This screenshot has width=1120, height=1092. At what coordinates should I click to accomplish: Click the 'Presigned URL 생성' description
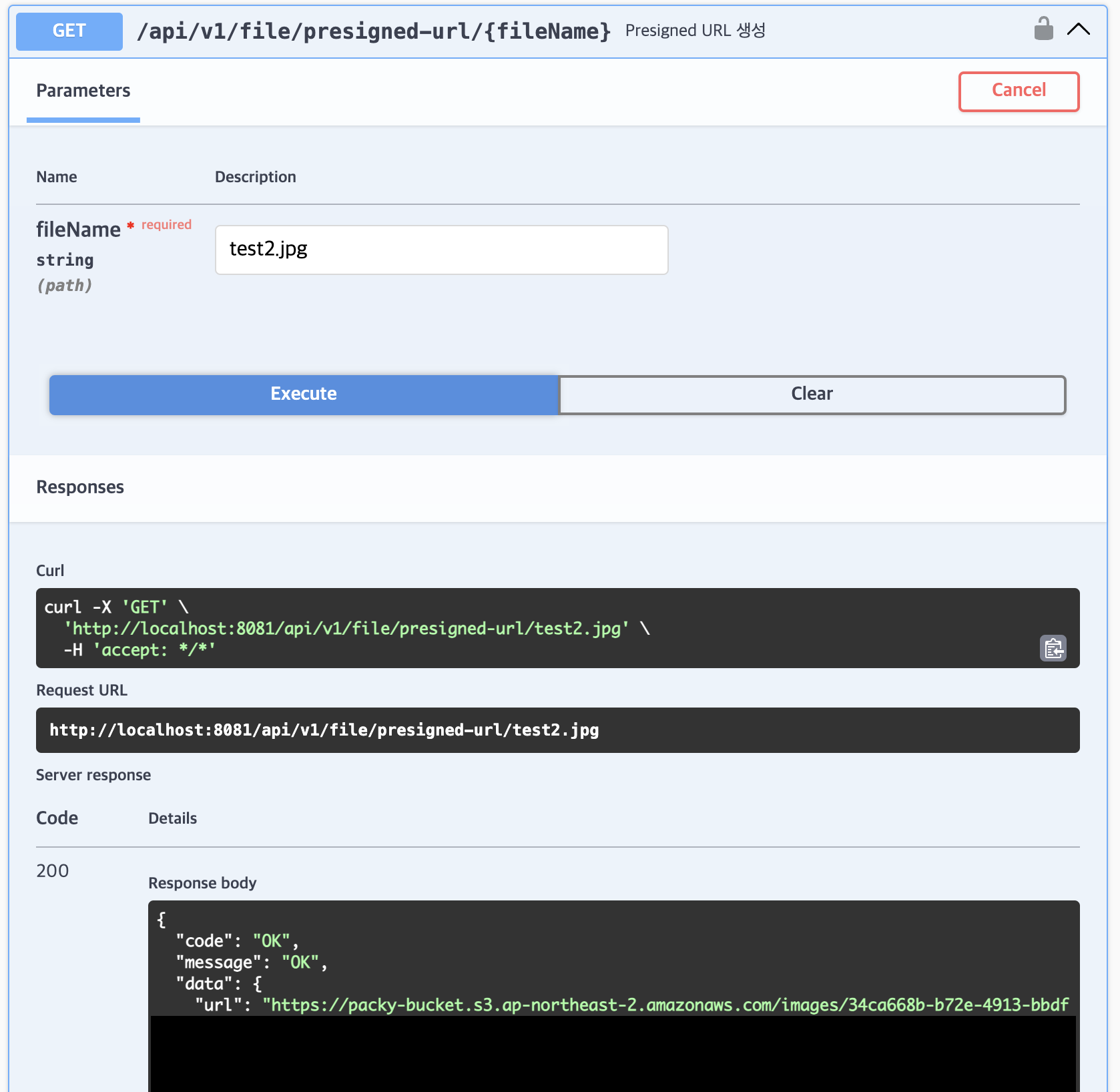pos(695,31)
